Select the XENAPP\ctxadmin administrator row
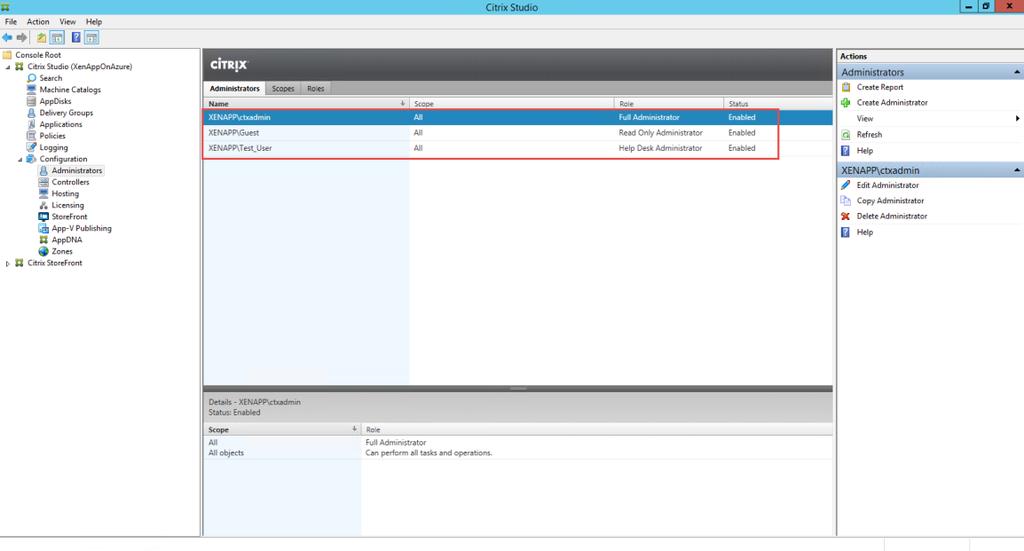Image resolution: width=1024 pixels, height=551 pixels. point(518,118)
